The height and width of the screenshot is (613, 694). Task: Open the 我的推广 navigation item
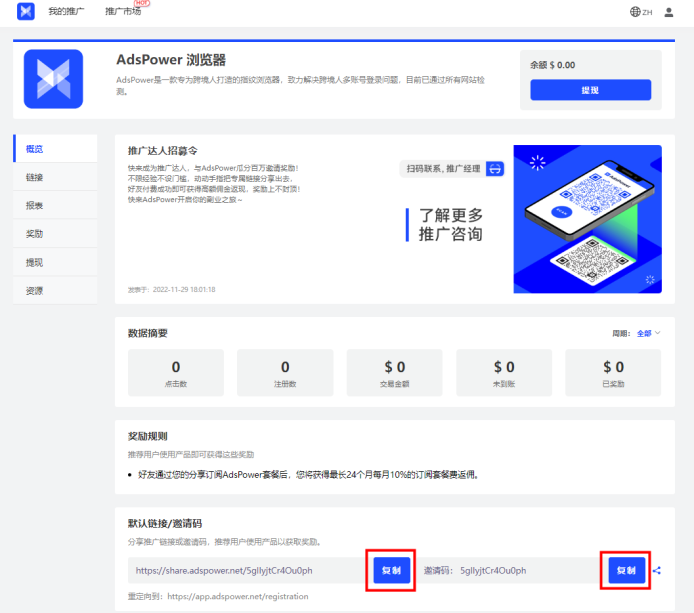point(66,12)
